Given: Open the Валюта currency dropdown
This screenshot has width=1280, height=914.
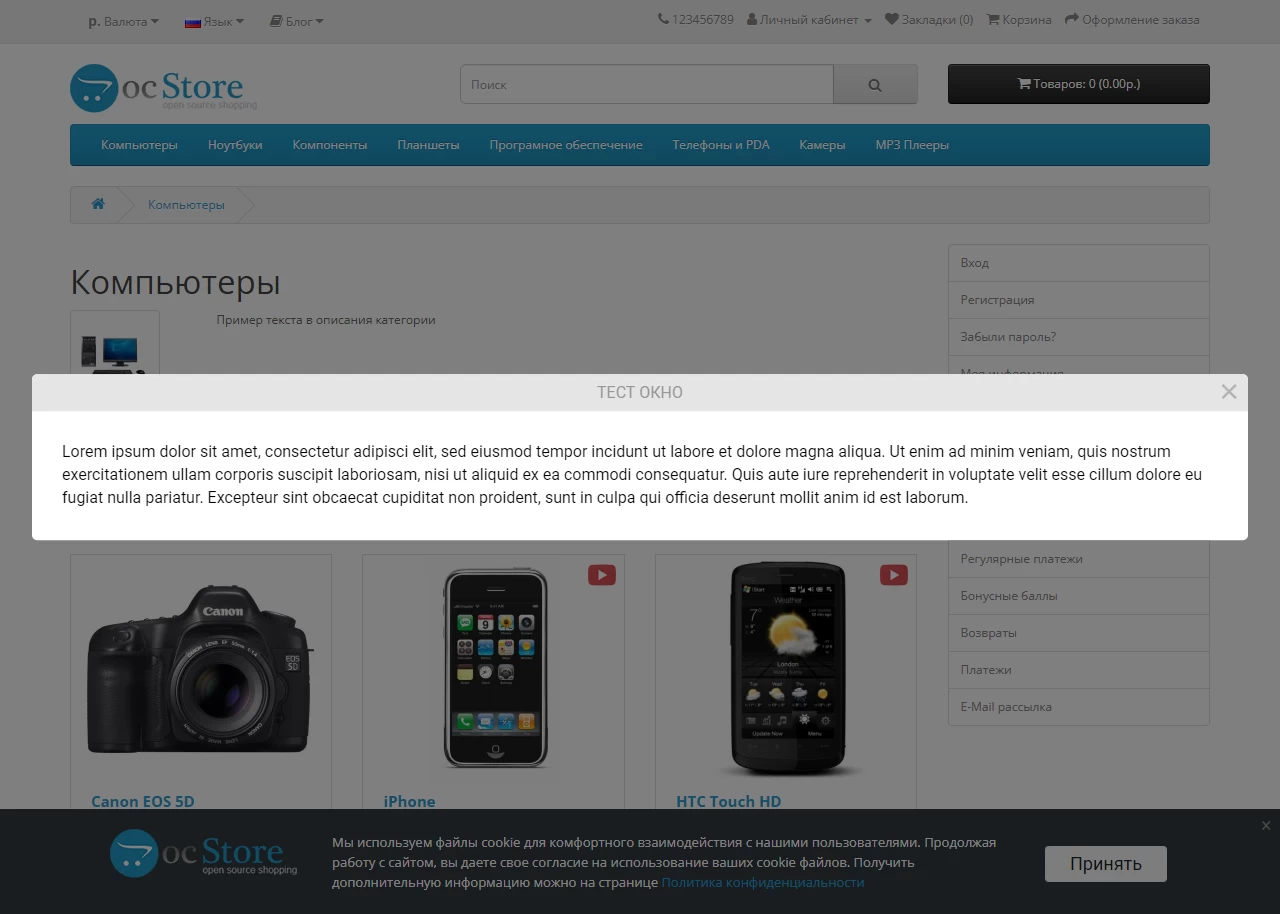Looking at the screenshot, I should pos(123,21).
